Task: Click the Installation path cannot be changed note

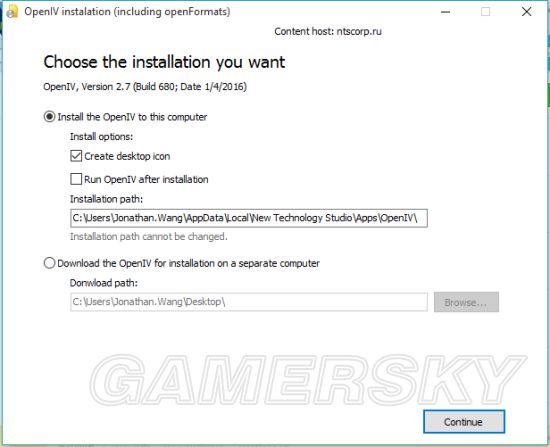Action: tap(149, 237)
